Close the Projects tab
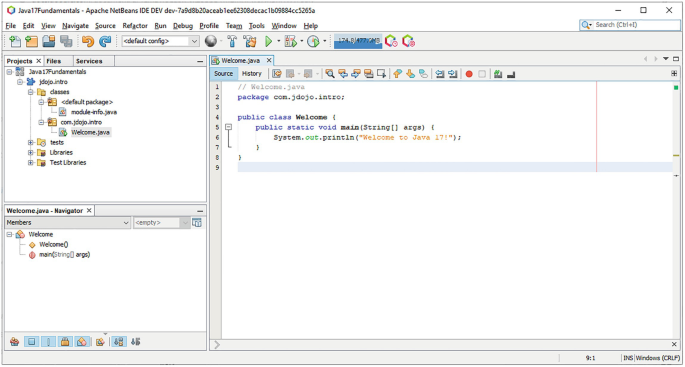685x367 pixels. click(x=38, y=61)
